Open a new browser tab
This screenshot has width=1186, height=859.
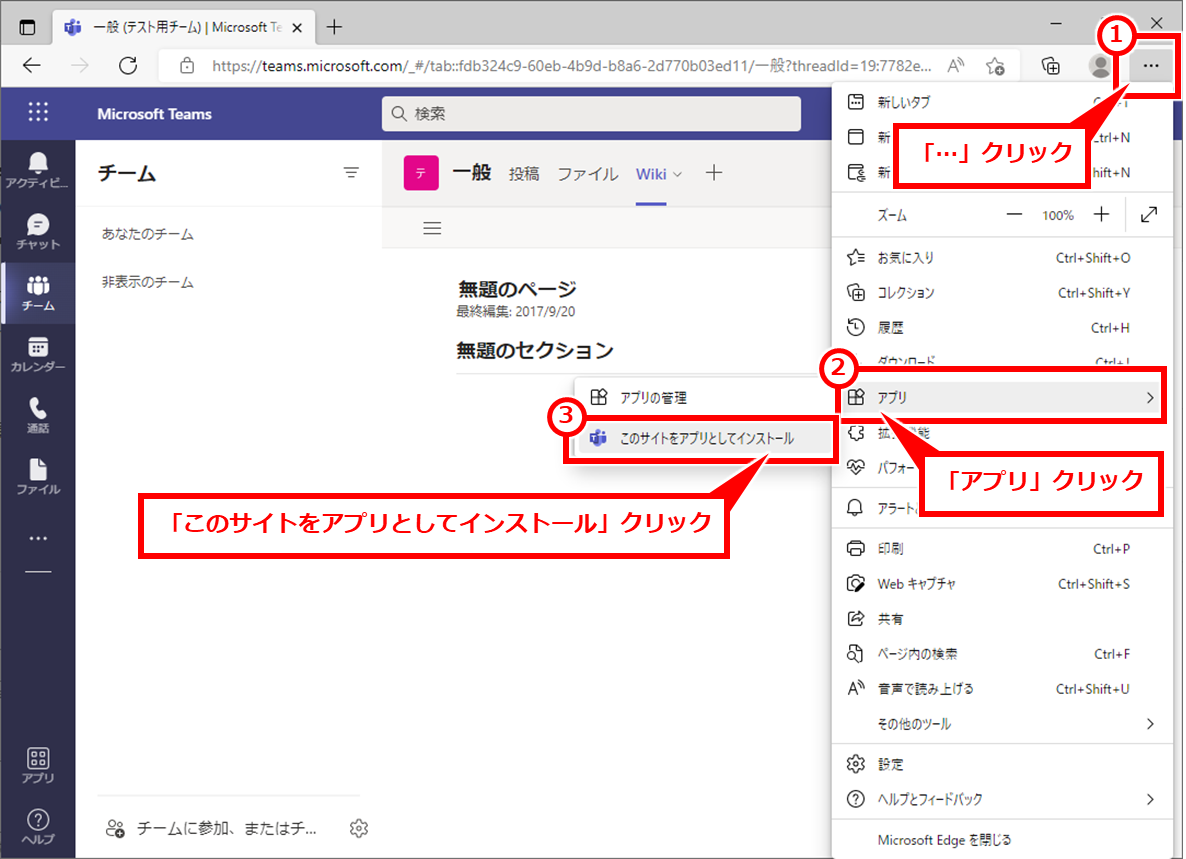click(334, 27)
